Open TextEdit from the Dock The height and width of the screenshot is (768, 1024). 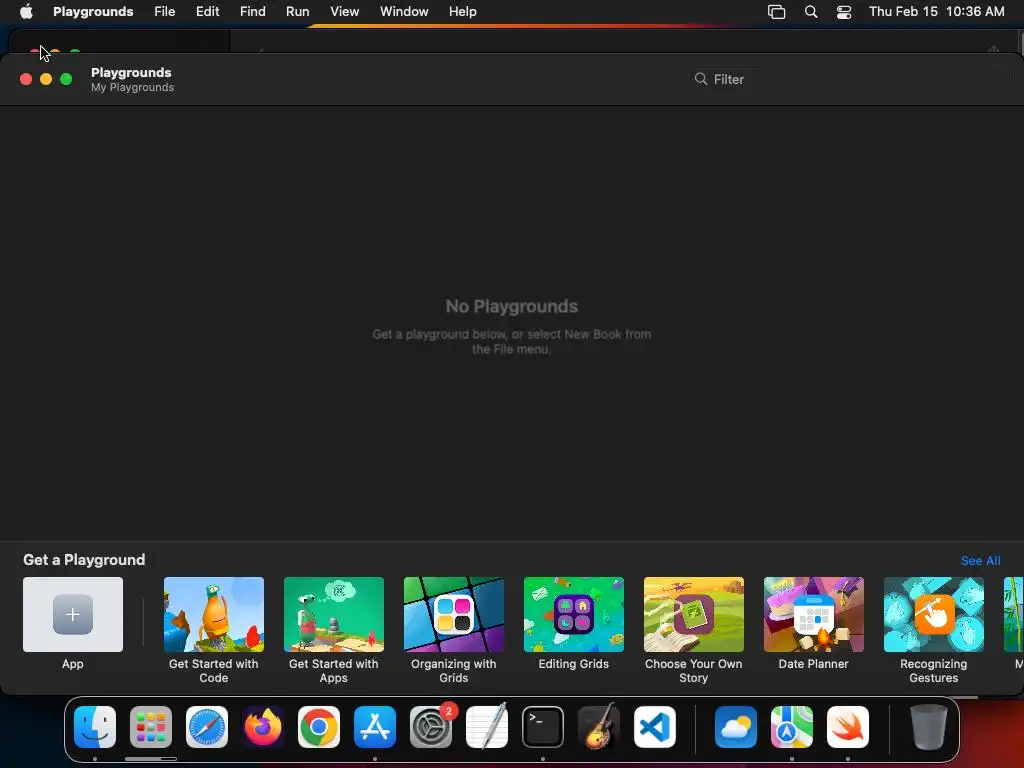(487, 727)
